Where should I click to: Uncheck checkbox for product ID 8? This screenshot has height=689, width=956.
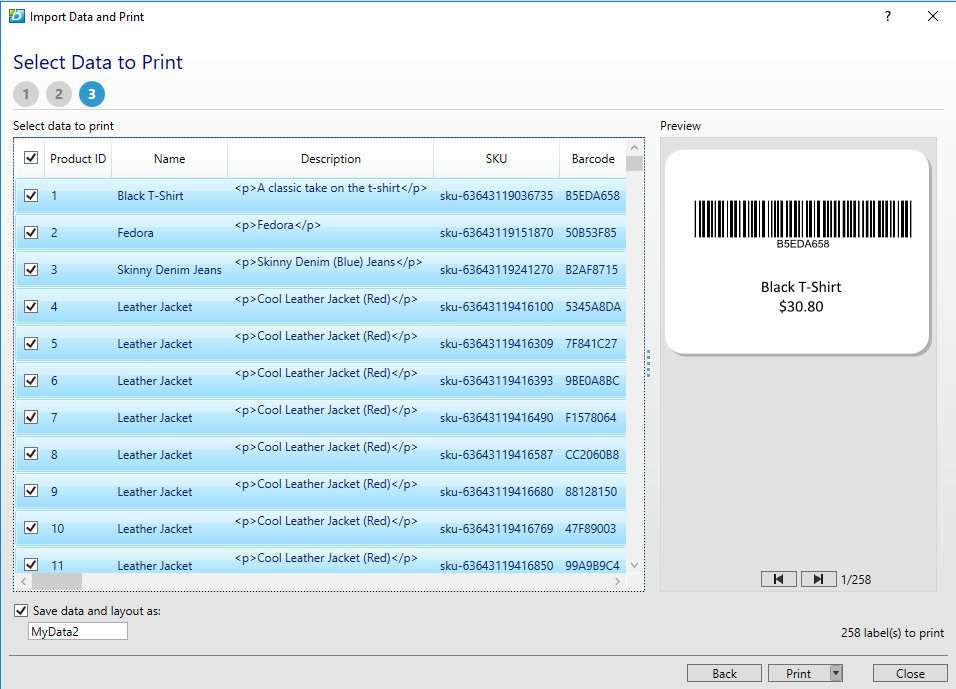point(31,454)
